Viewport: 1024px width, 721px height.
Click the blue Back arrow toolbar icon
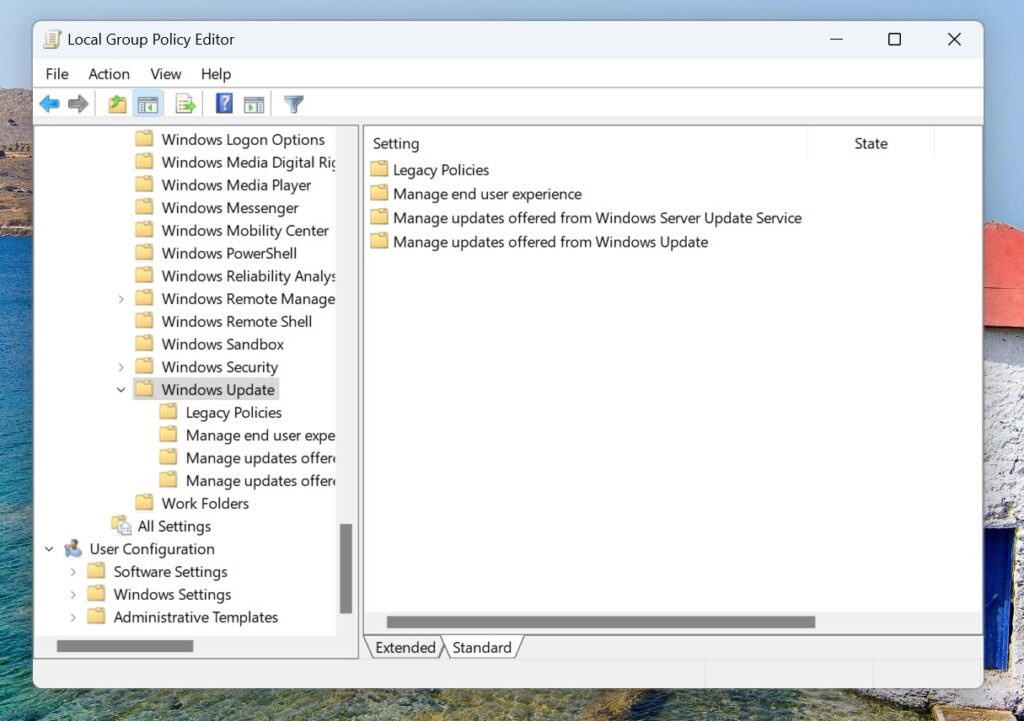pyautogui.click(x=50, y=104)
